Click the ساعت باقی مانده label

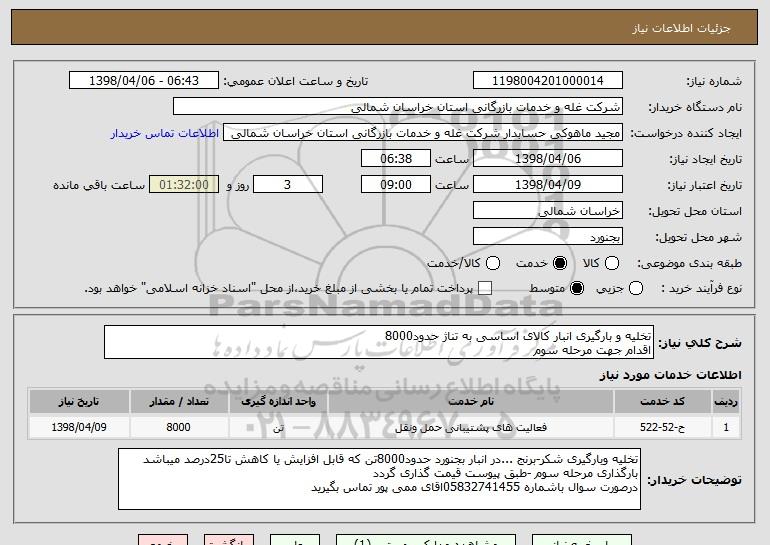click(99, 185)
